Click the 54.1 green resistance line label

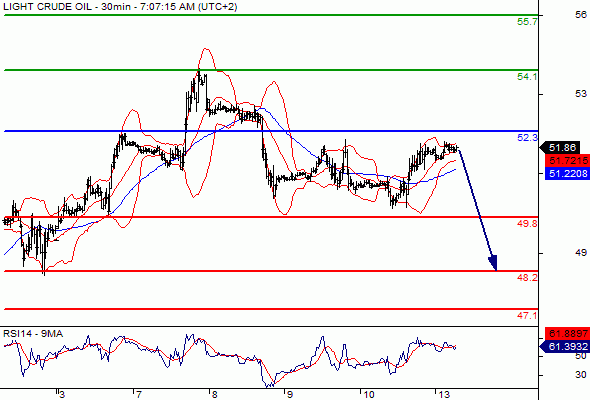click(x=527, y=77)
